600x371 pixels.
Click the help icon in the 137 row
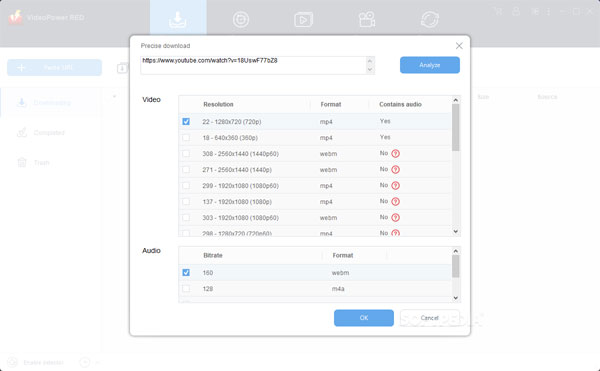tap(396, 202)
